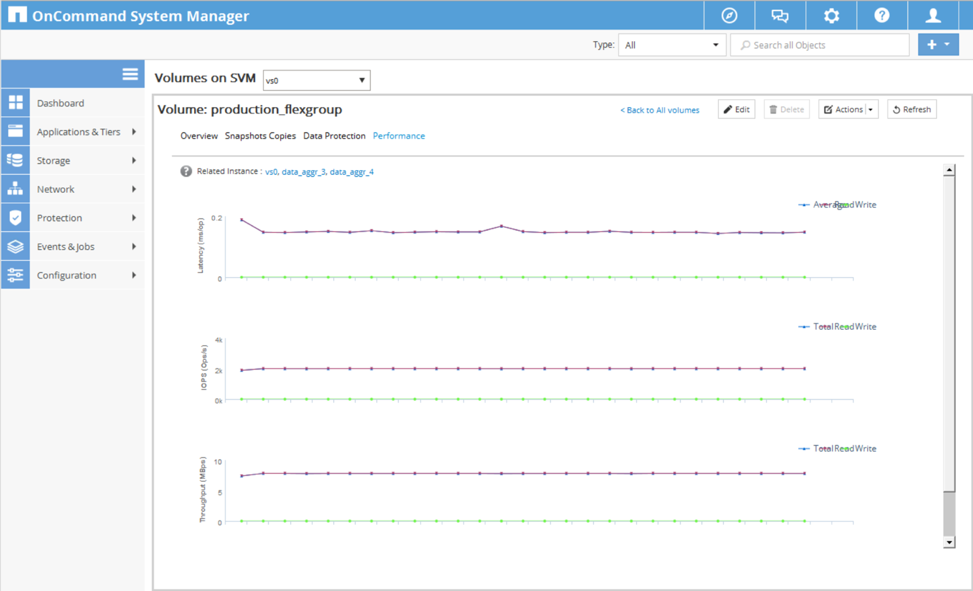Switch to the Snapshots Copies tab

click(260, 135)
